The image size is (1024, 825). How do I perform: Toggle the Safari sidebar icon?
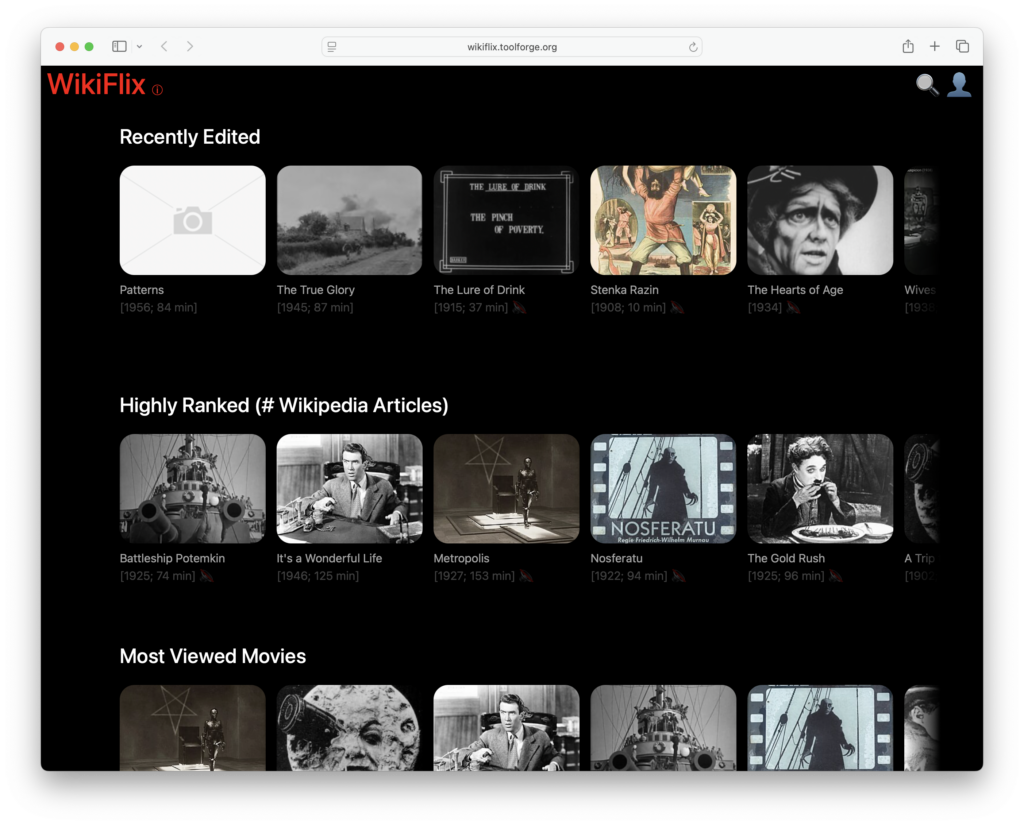(119, 46)
